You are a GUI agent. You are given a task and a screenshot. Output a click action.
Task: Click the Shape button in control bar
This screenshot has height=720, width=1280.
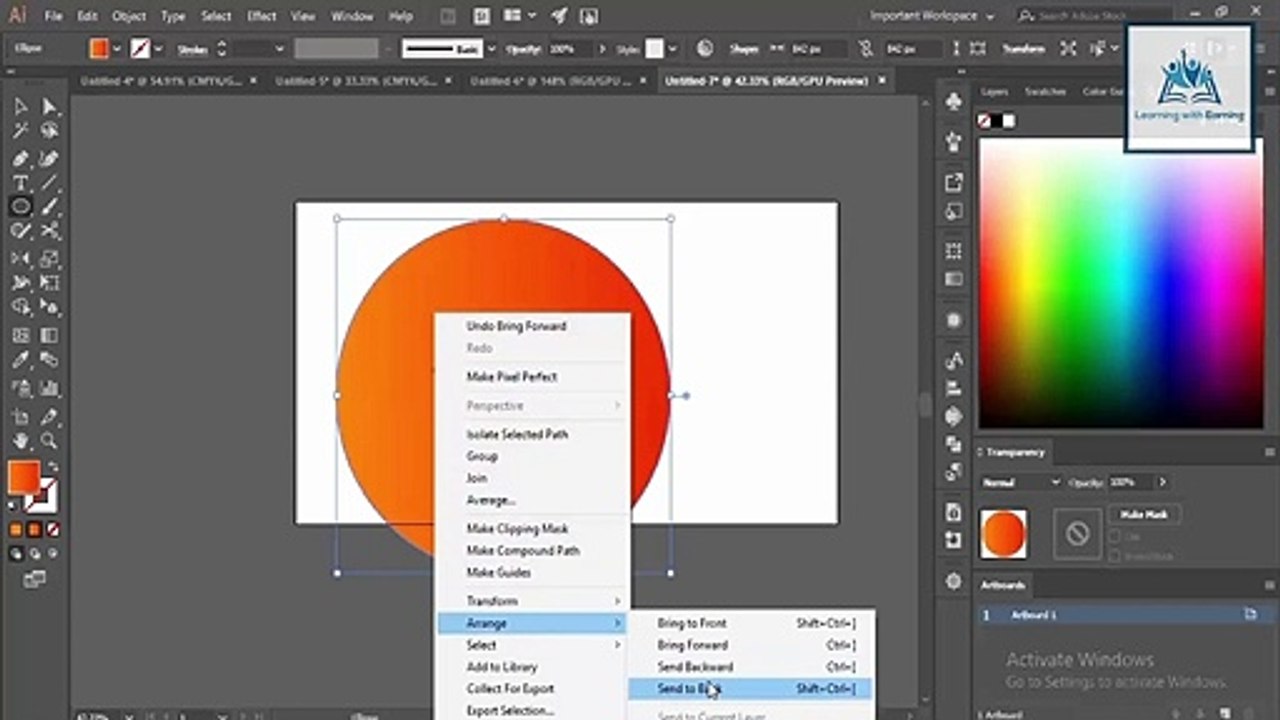tap(743, 48)
